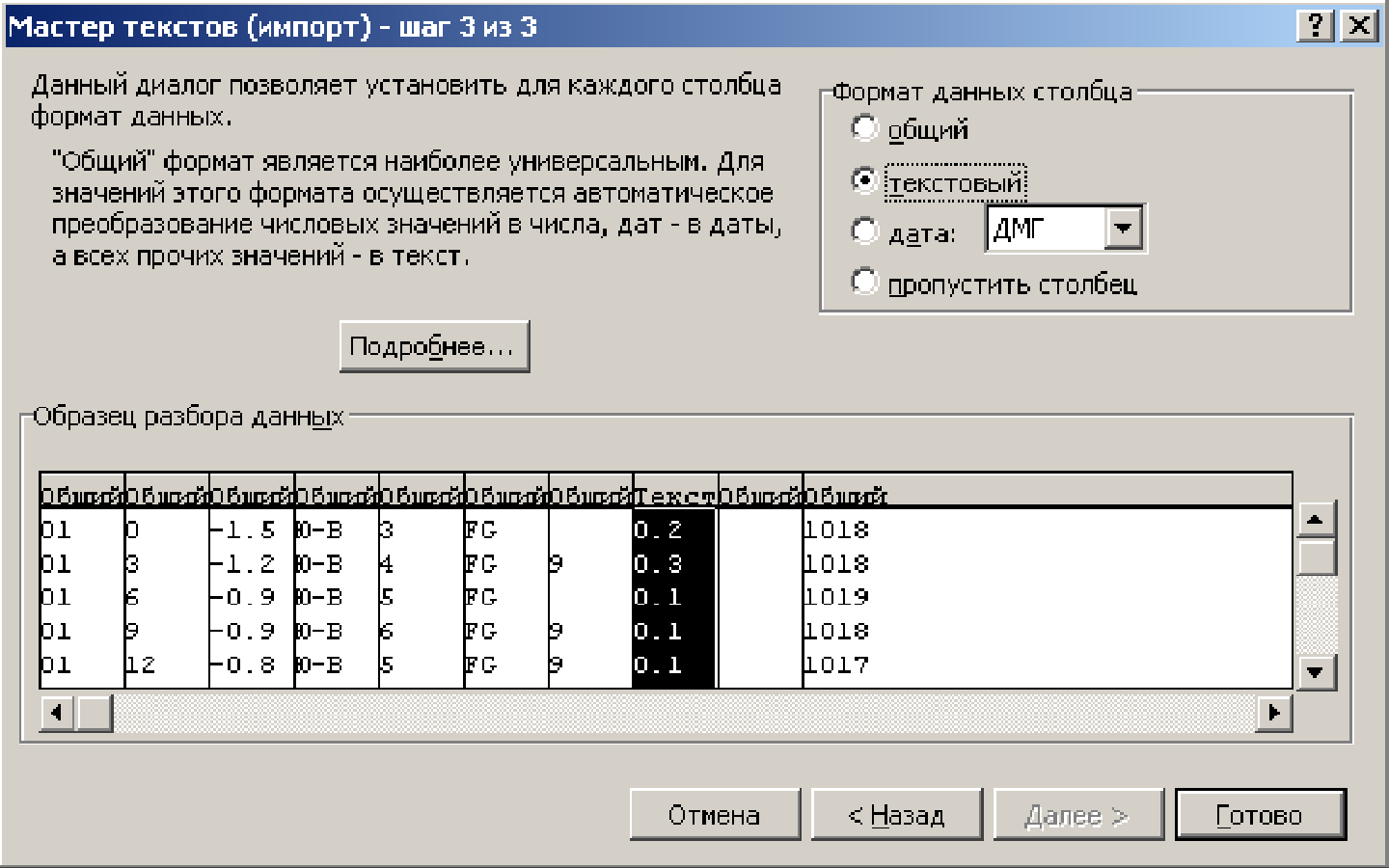Expand the ДМГ date format dropdown
This screenshot has width=1389, height=868.
click(x=1123, y=230)
